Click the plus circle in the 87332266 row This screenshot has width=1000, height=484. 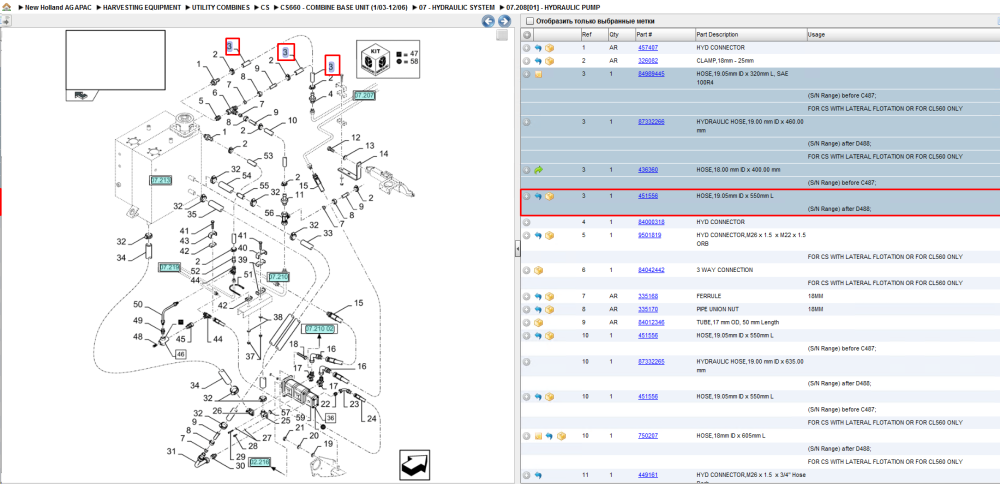(x=526, y=122)
